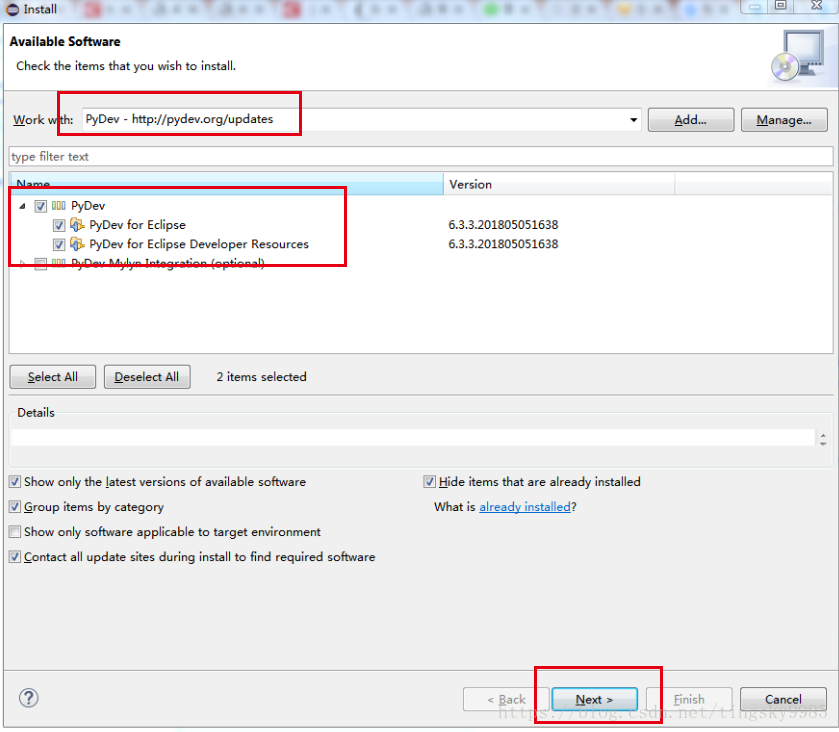
Task: Click Developer Resources version 6.3.3.201805051638
Action: (x=503, y=244)
